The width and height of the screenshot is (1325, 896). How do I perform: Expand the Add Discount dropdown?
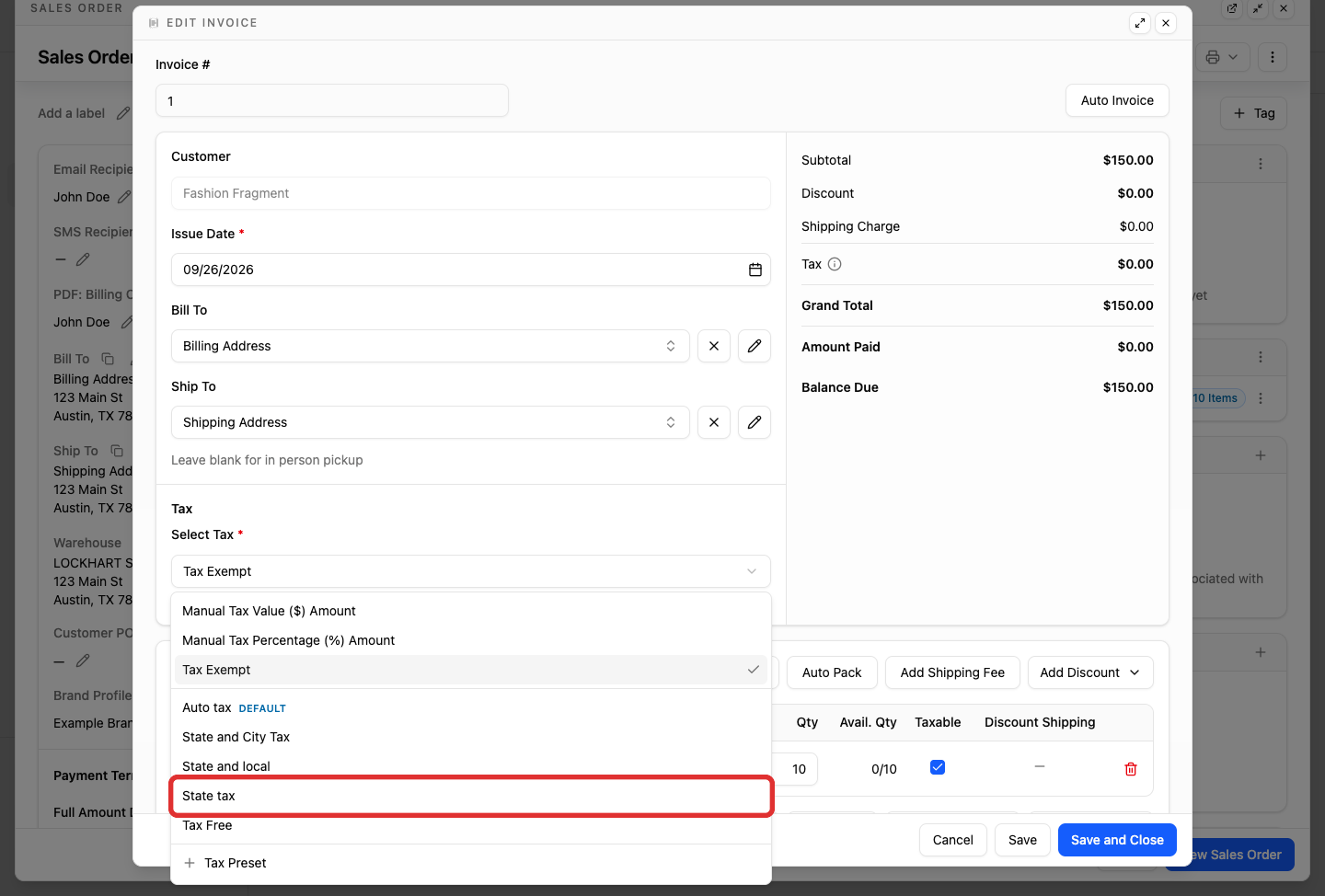(x=1090, y=672)
